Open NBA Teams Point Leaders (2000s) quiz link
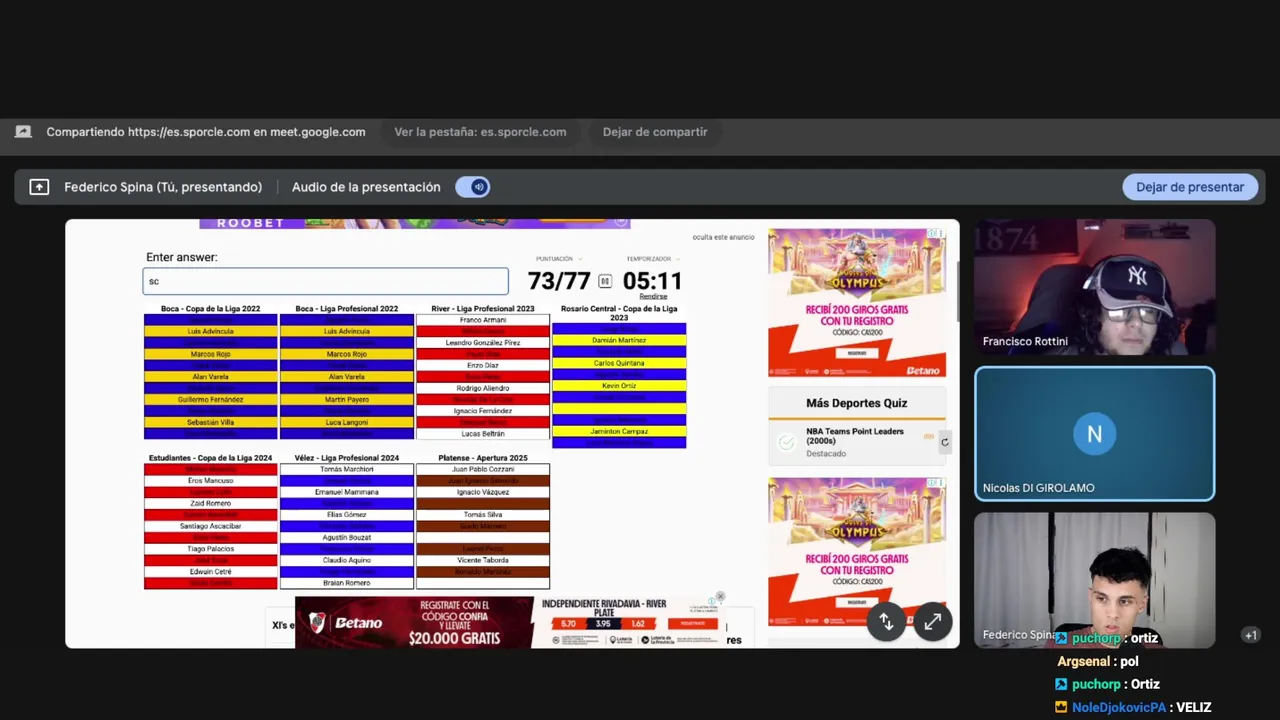This screenshot has height=720, width=1280. (x=855, y=436)
